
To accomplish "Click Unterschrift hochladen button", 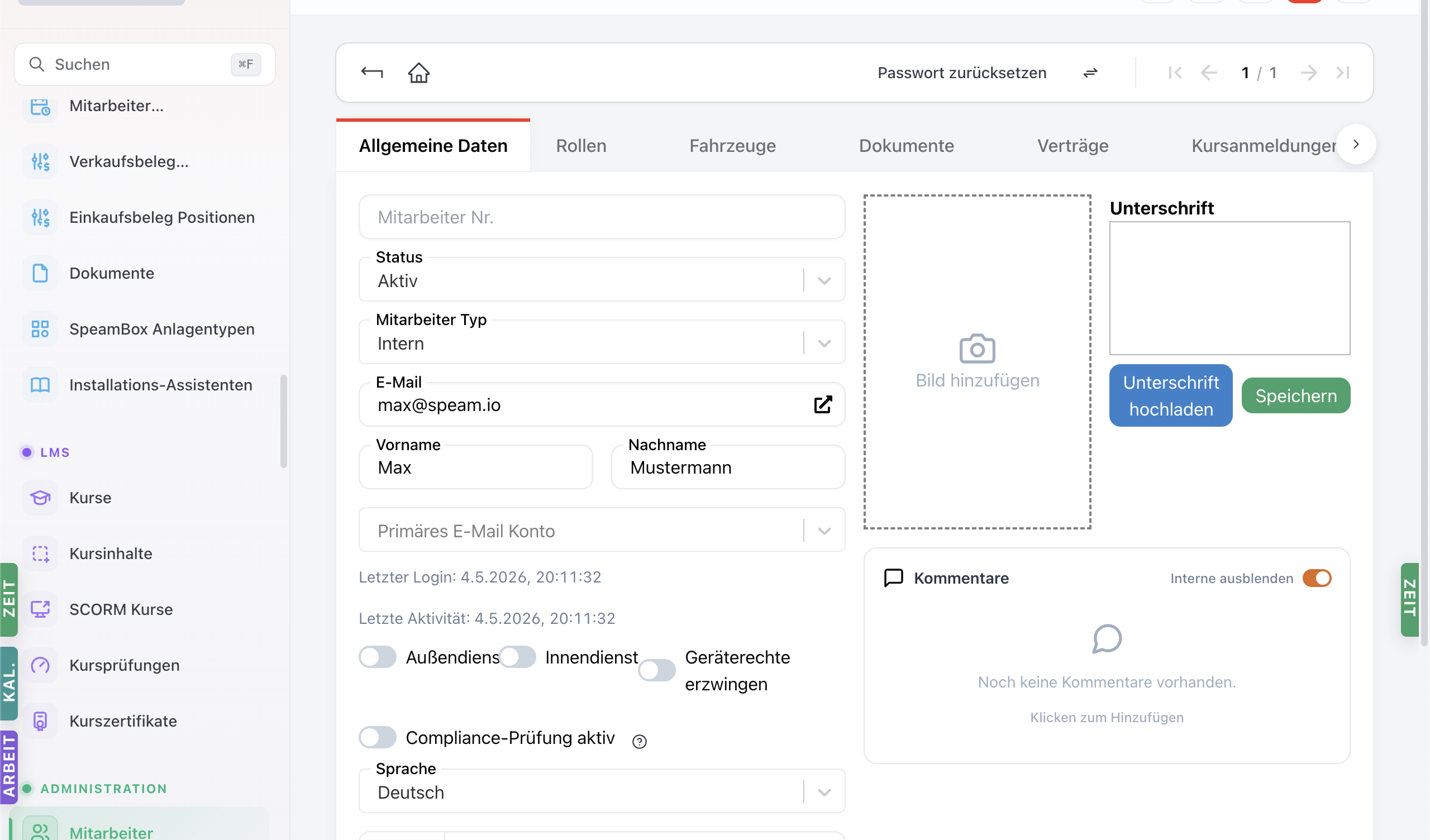I will click(x=1171, y=395).
